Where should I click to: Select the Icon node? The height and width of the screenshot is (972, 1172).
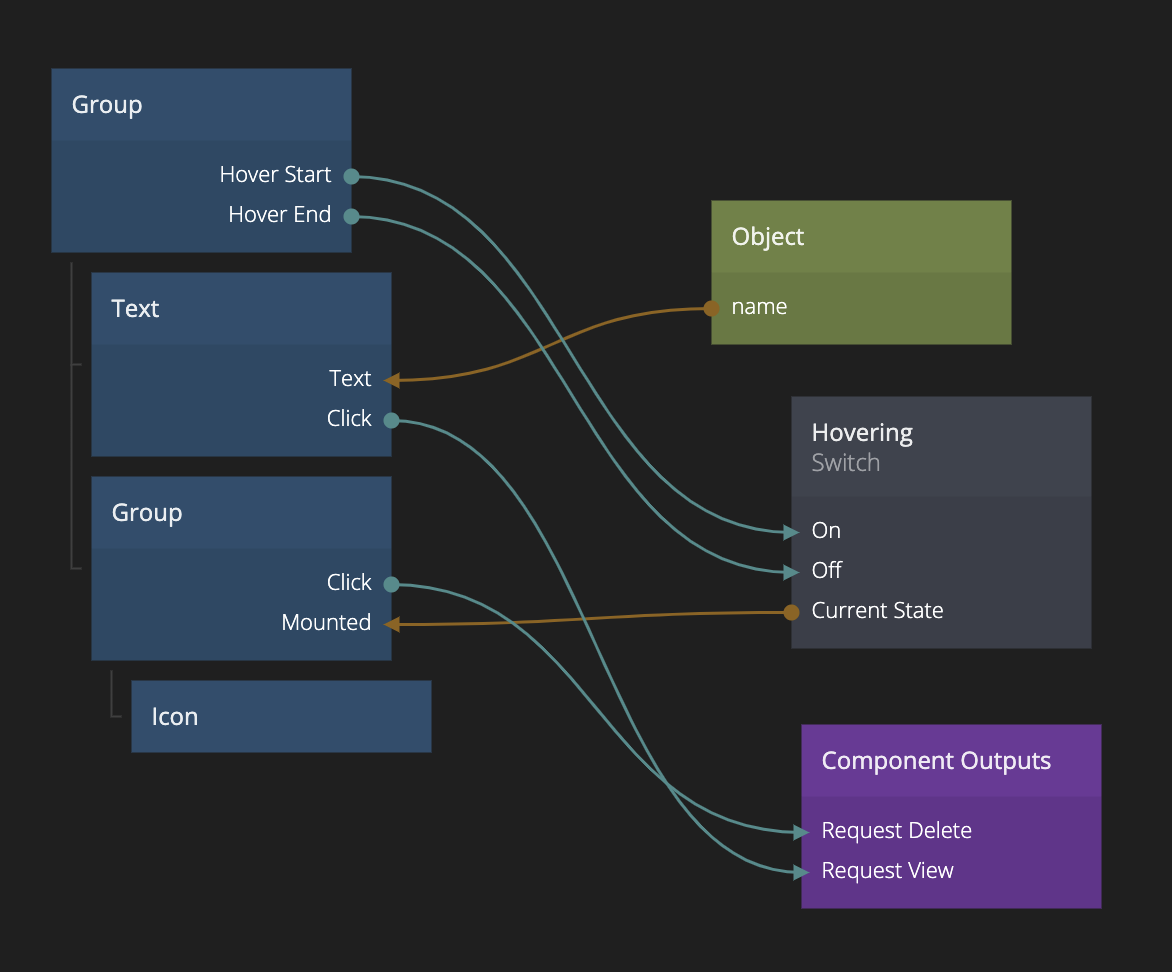click(x=281, y=717)
